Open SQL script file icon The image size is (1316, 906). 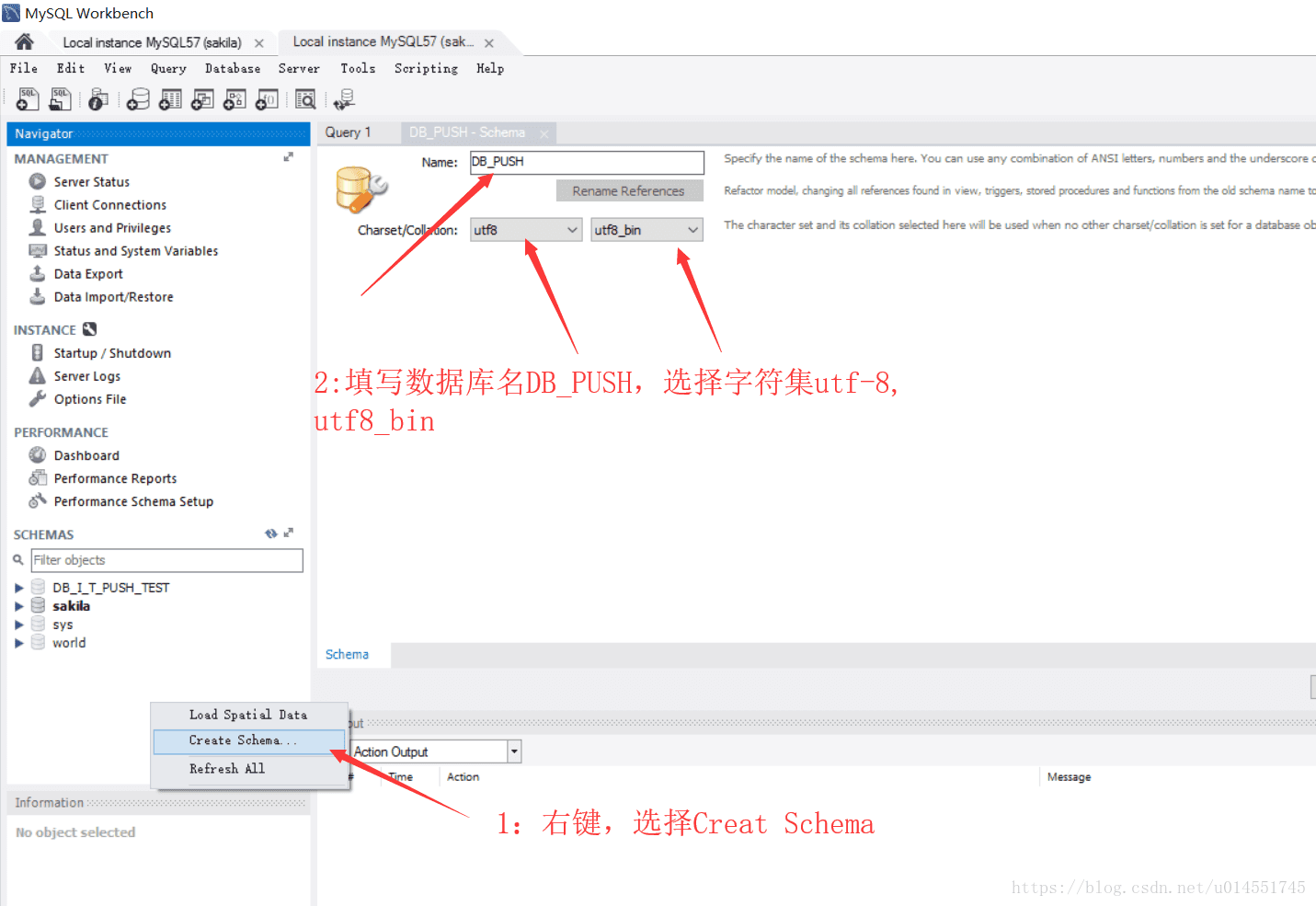pos(61,99)
